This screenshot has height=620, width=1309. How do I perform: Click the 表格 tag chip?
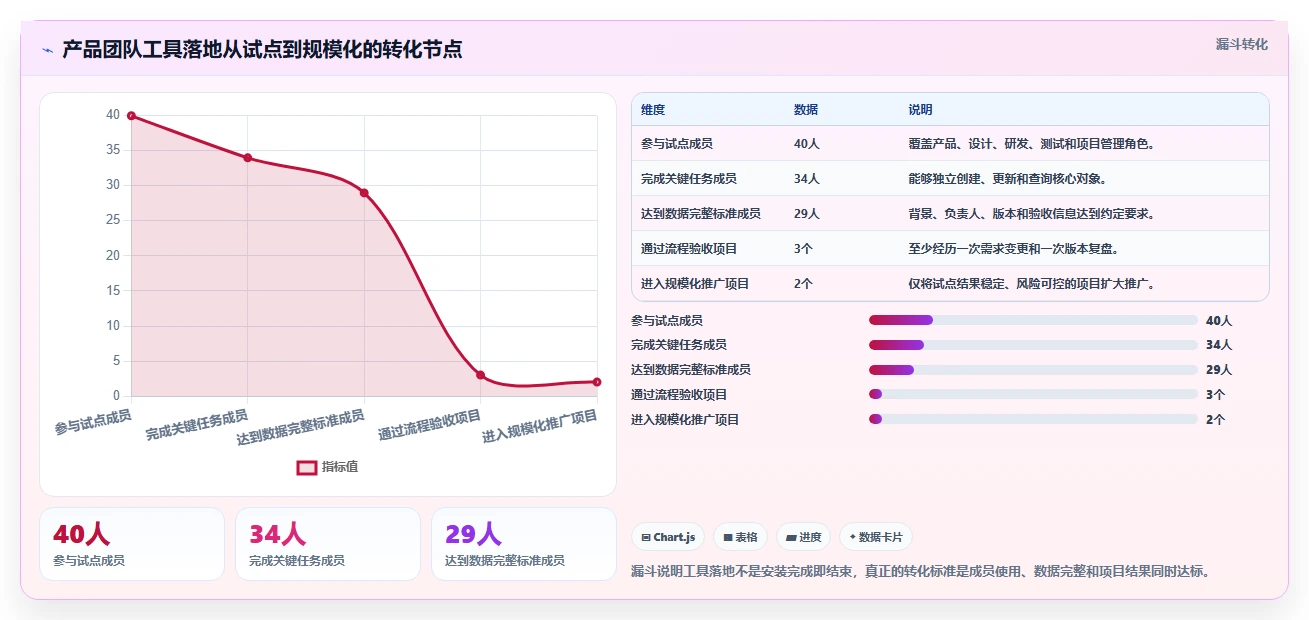click(x=741, y=537)
